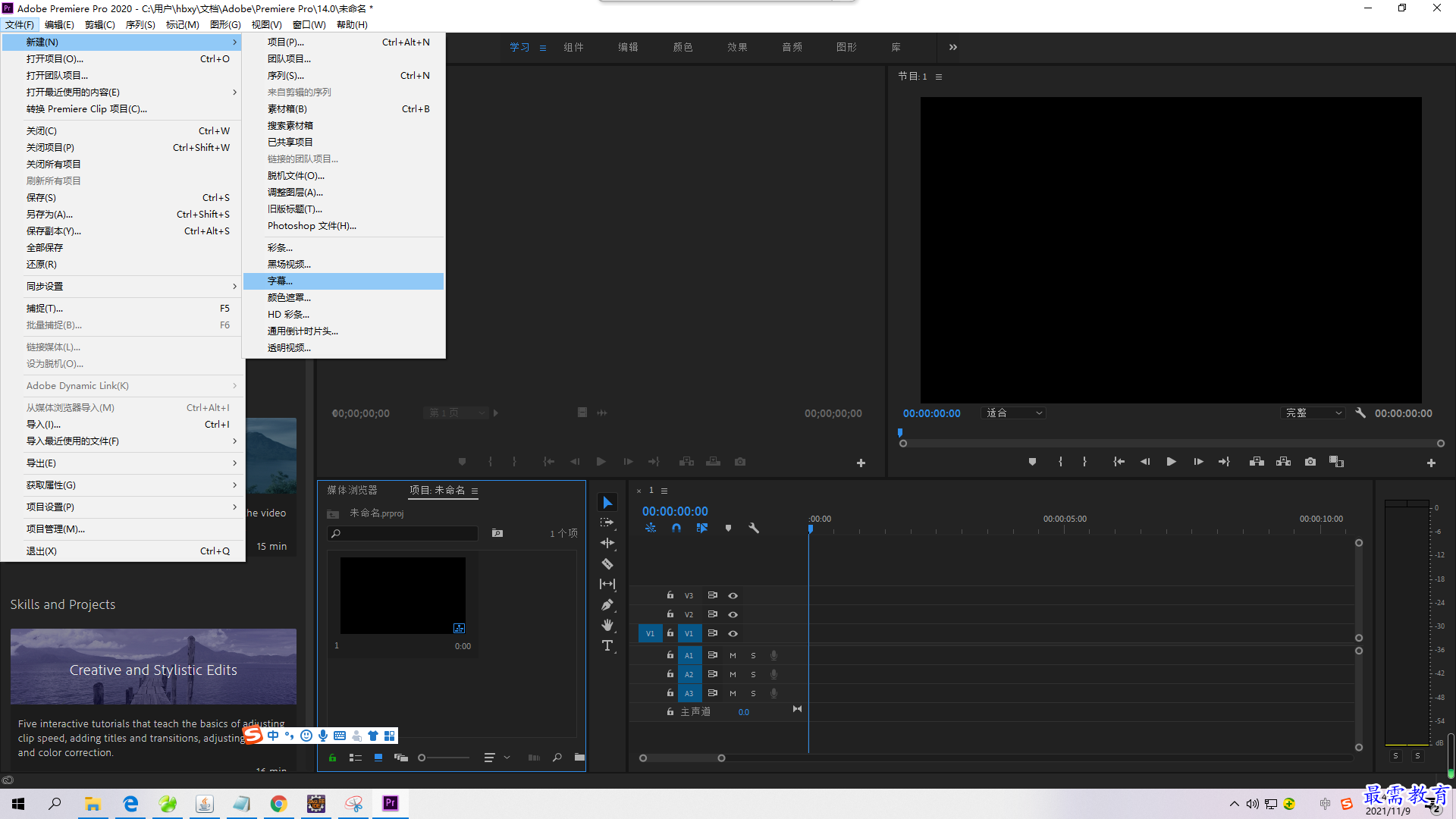The width and height of the screenshot is (1456, 819).
Task: Toggle V3 track output eye
Action: coord(733,596)
